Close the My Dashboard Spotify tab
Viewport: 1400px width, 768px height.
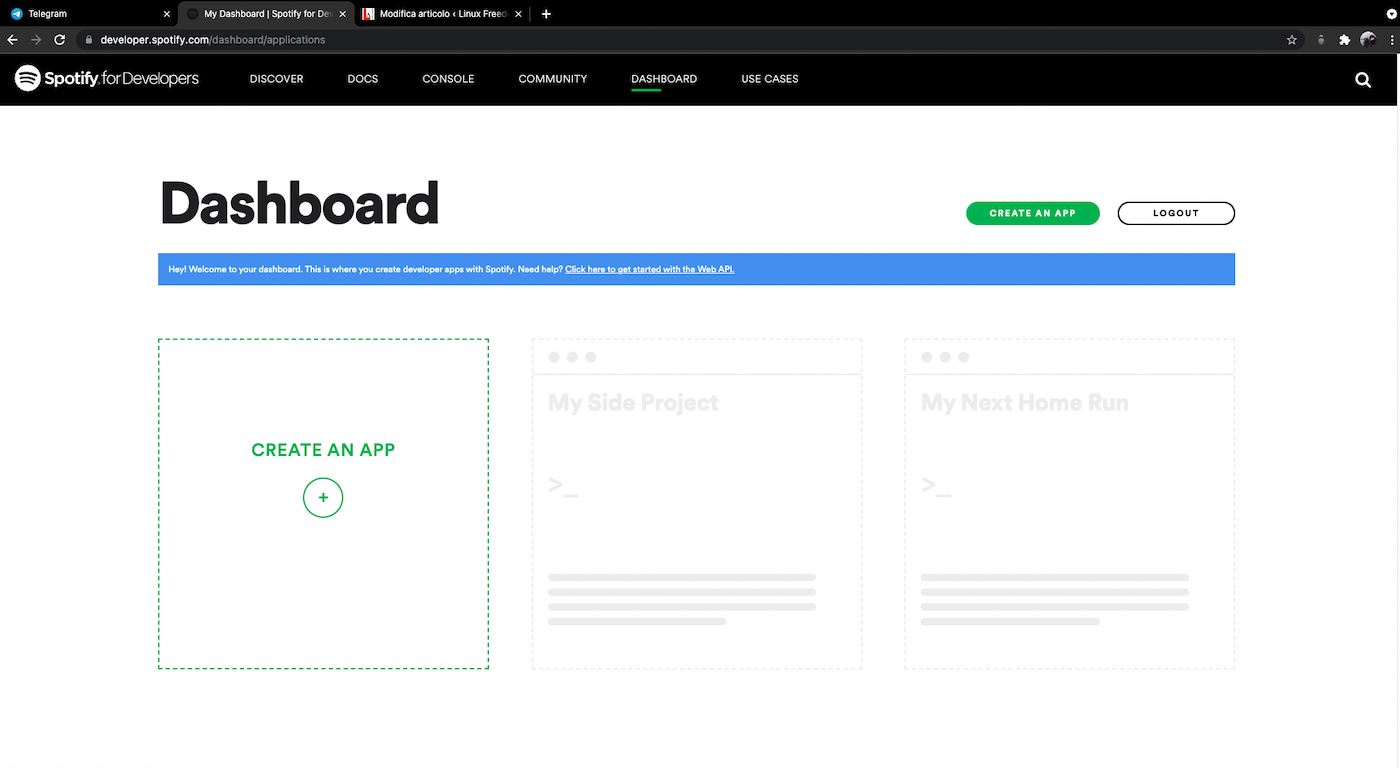pos(343,14)
